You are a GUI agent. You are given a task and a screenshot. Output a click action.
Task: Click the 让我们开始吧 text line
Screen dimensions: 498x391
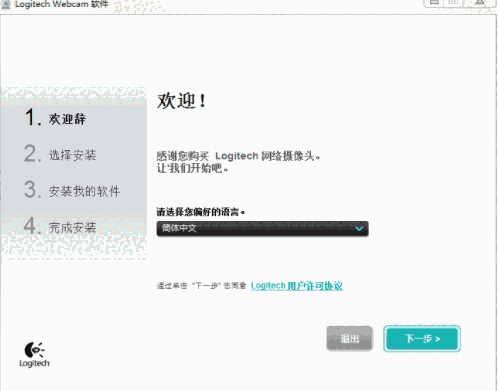192,168
